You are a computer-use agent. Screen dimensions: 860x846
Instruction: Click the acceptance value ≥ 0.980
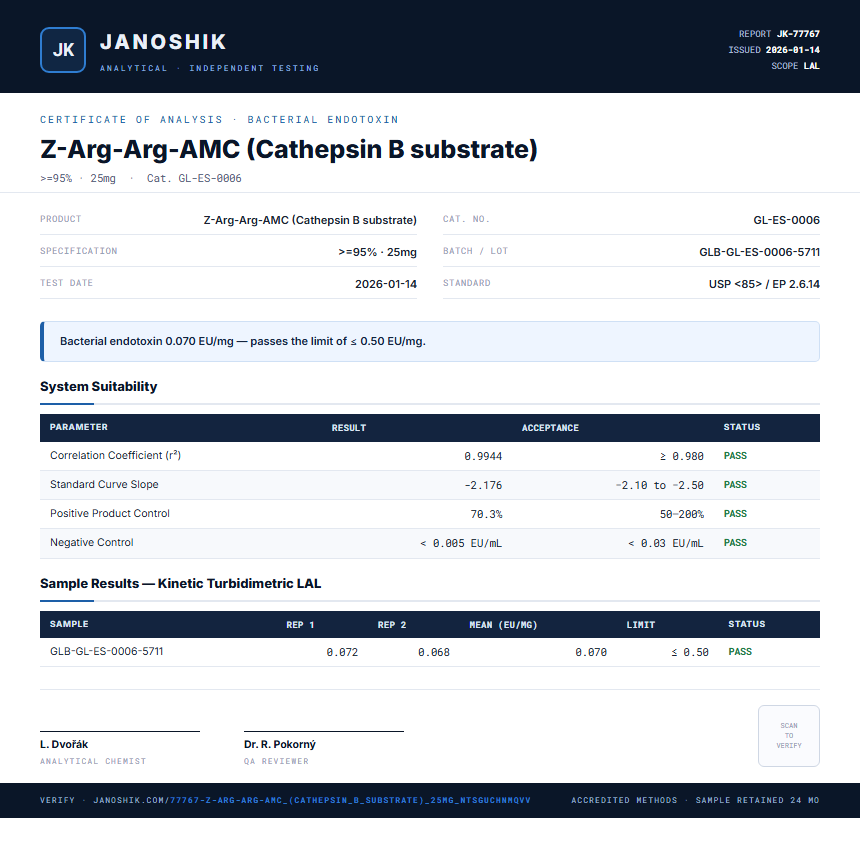click(681, 456)
